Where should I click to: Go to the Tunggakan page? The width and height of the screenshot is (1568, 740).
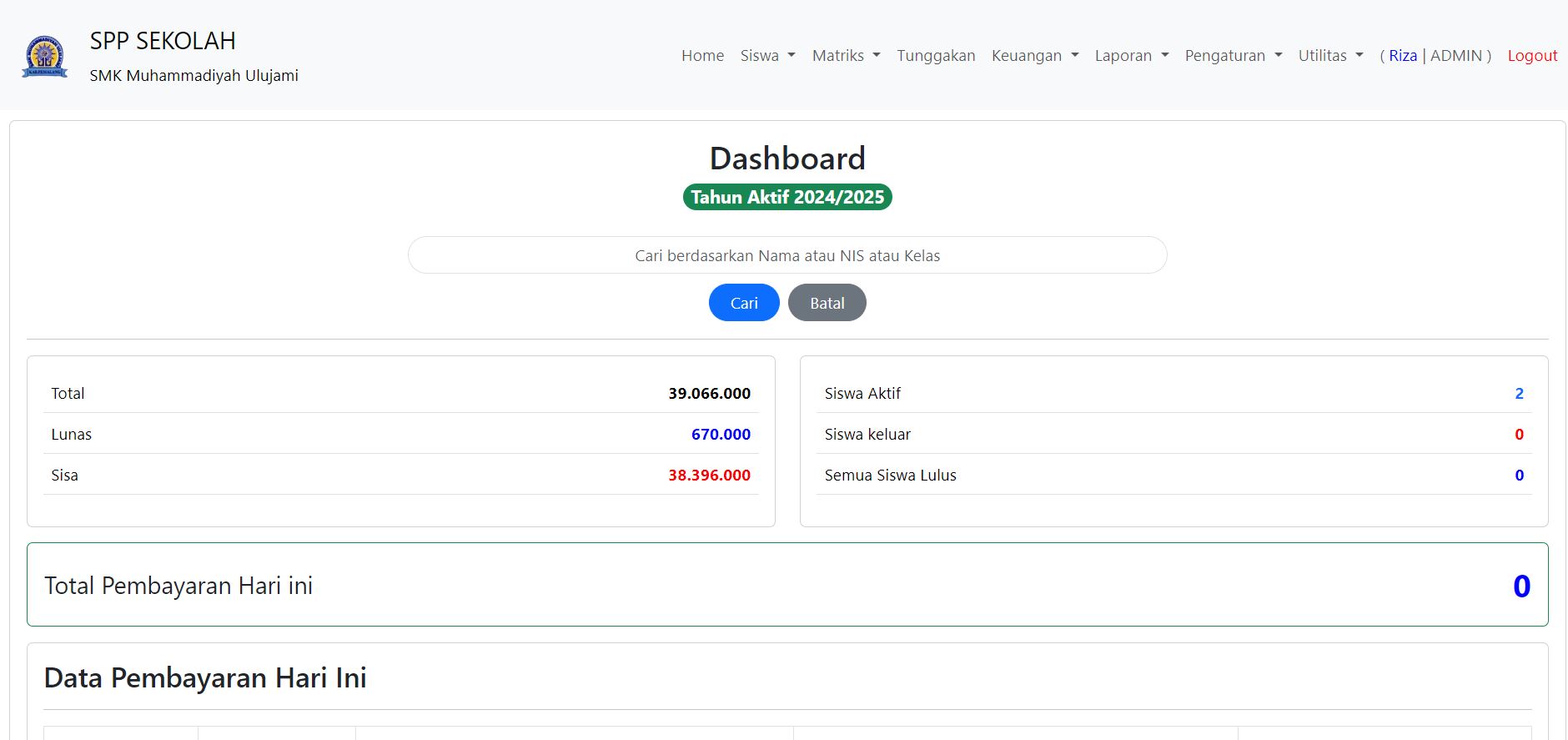[x=936, y=56]
